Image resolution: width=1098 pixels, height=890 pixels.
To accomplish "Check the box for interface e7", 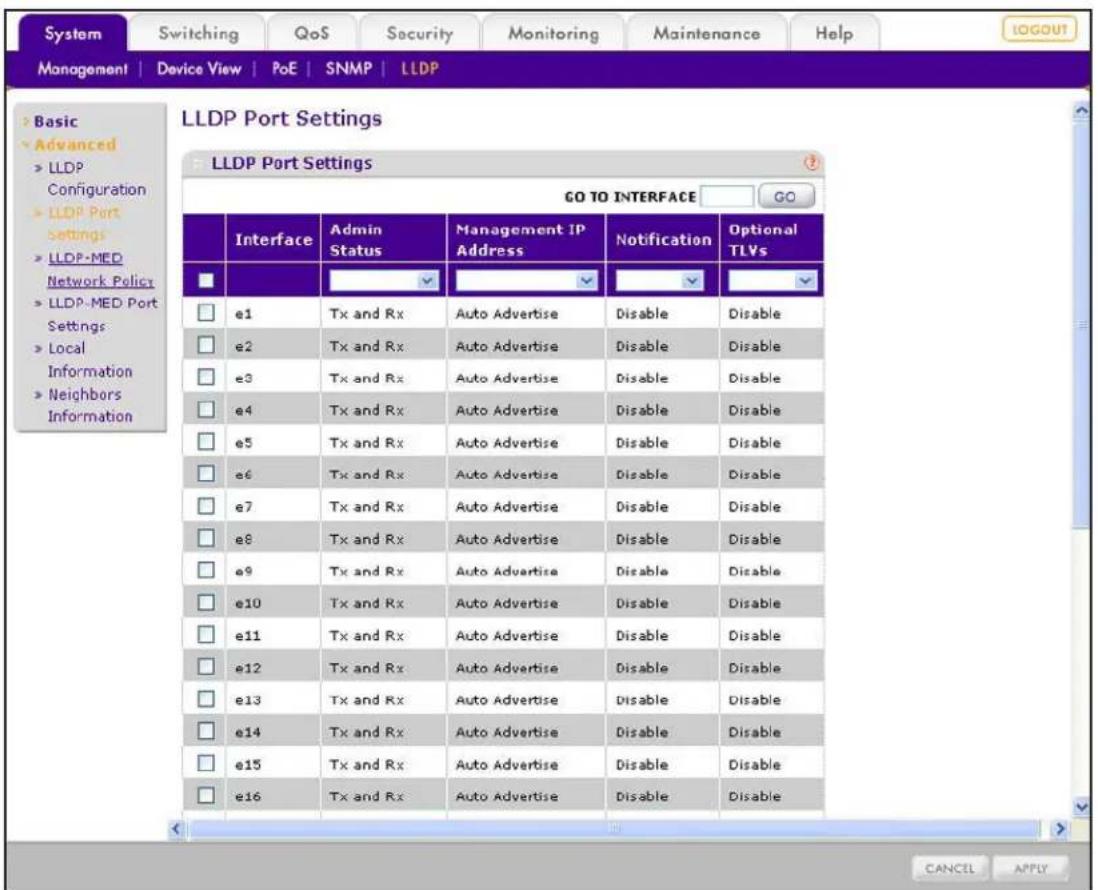I will [206, 506].
